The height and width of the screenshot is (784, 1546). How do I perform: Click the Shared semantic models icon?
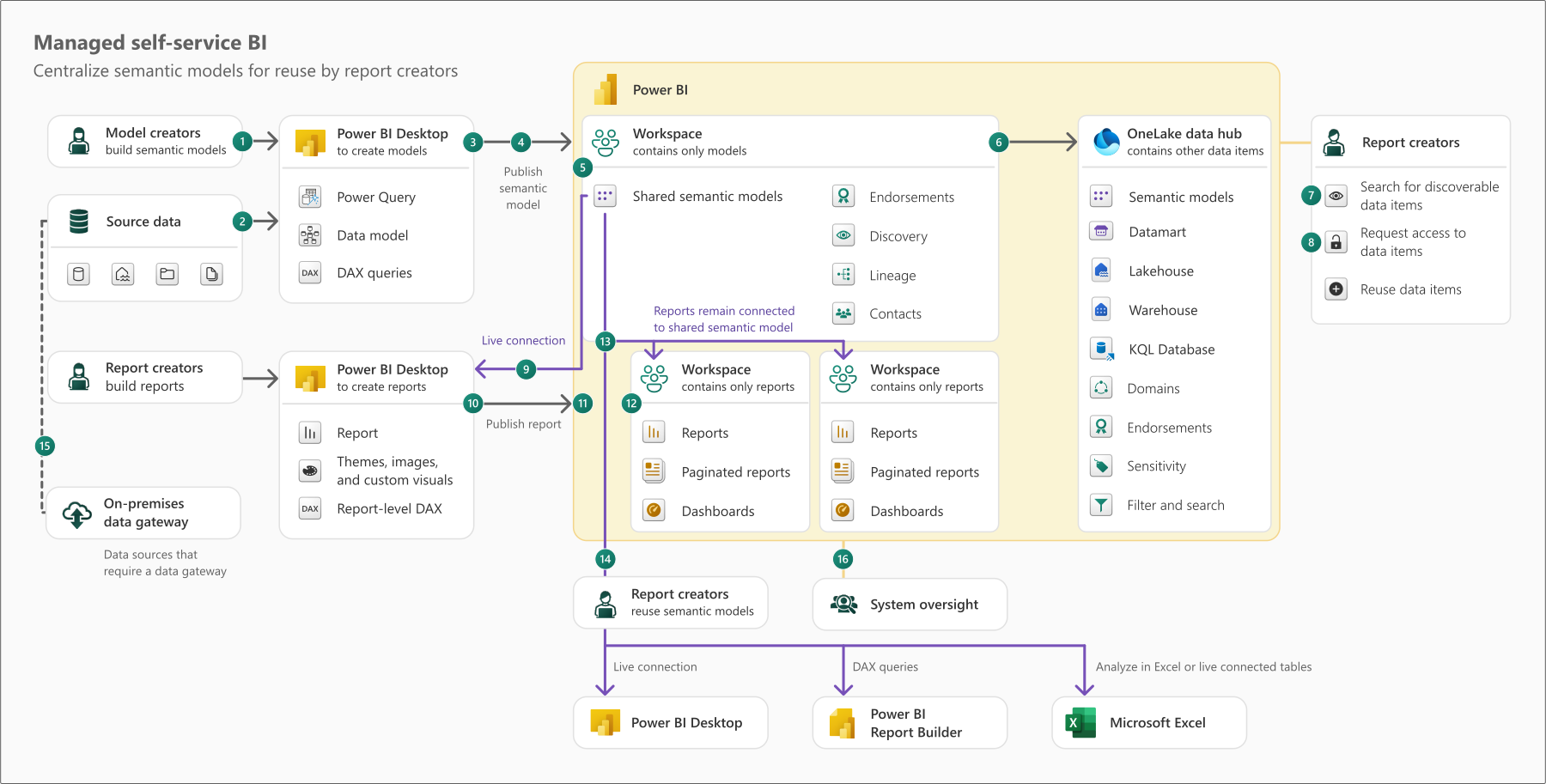pos(606,196)
